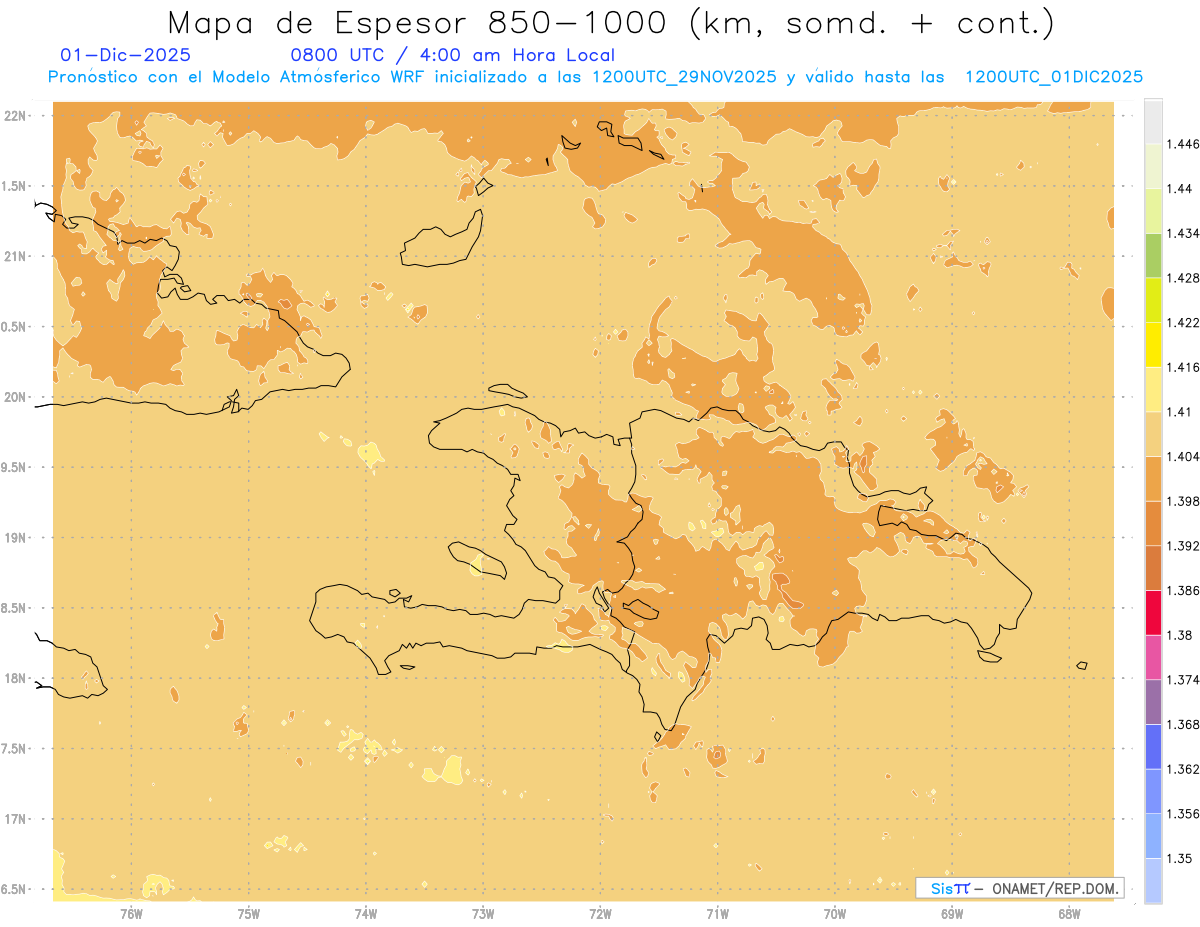
Task: Click the bright yellow swatch between 1.416 and 1.422
Action: point(1154,345)
